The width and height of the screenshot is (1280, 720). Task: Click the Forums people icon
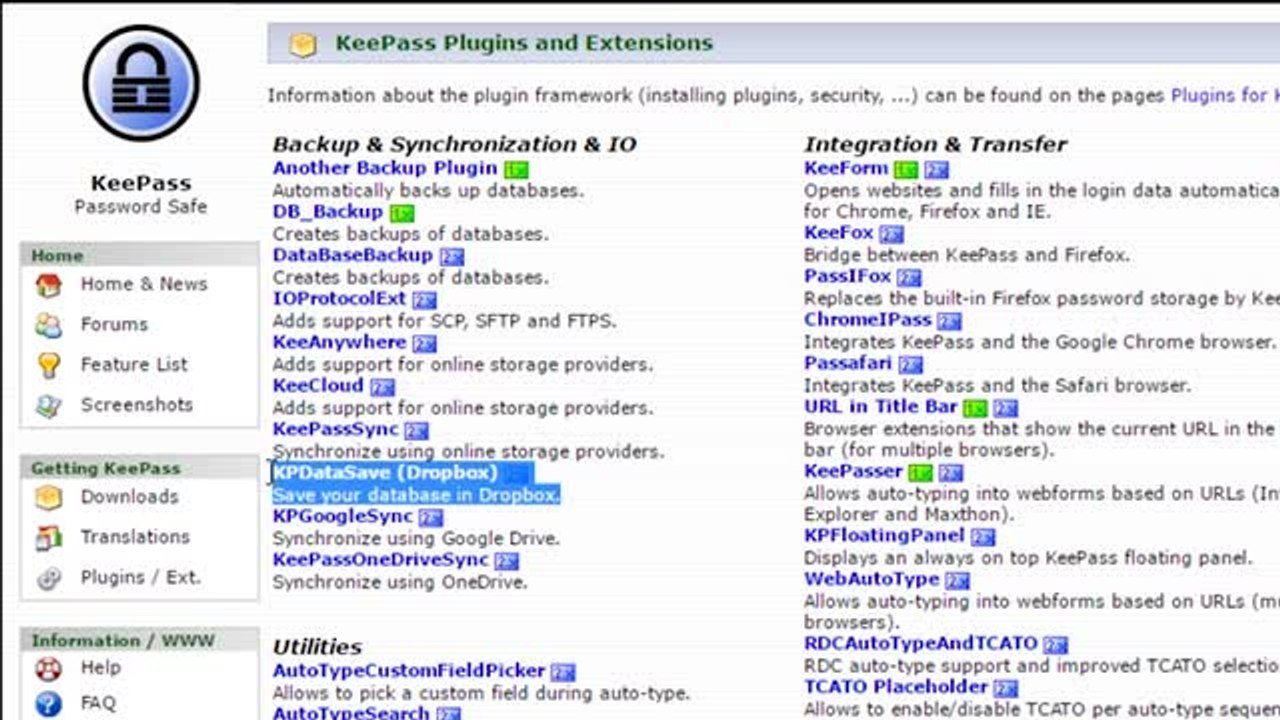pyautogui.click(x=48, y=325)
